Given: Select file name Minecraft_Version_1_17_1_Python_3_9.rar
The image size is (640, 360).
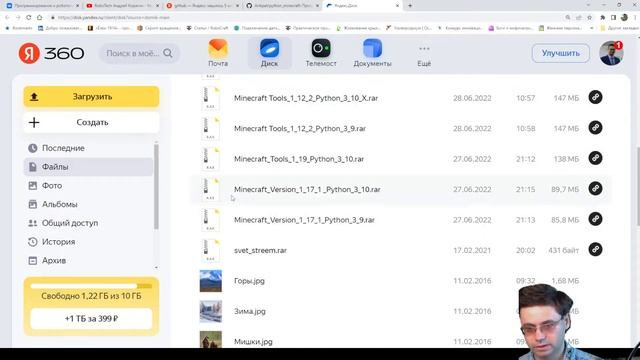Looking at the screenshot, I should click(x=304, y=220).
